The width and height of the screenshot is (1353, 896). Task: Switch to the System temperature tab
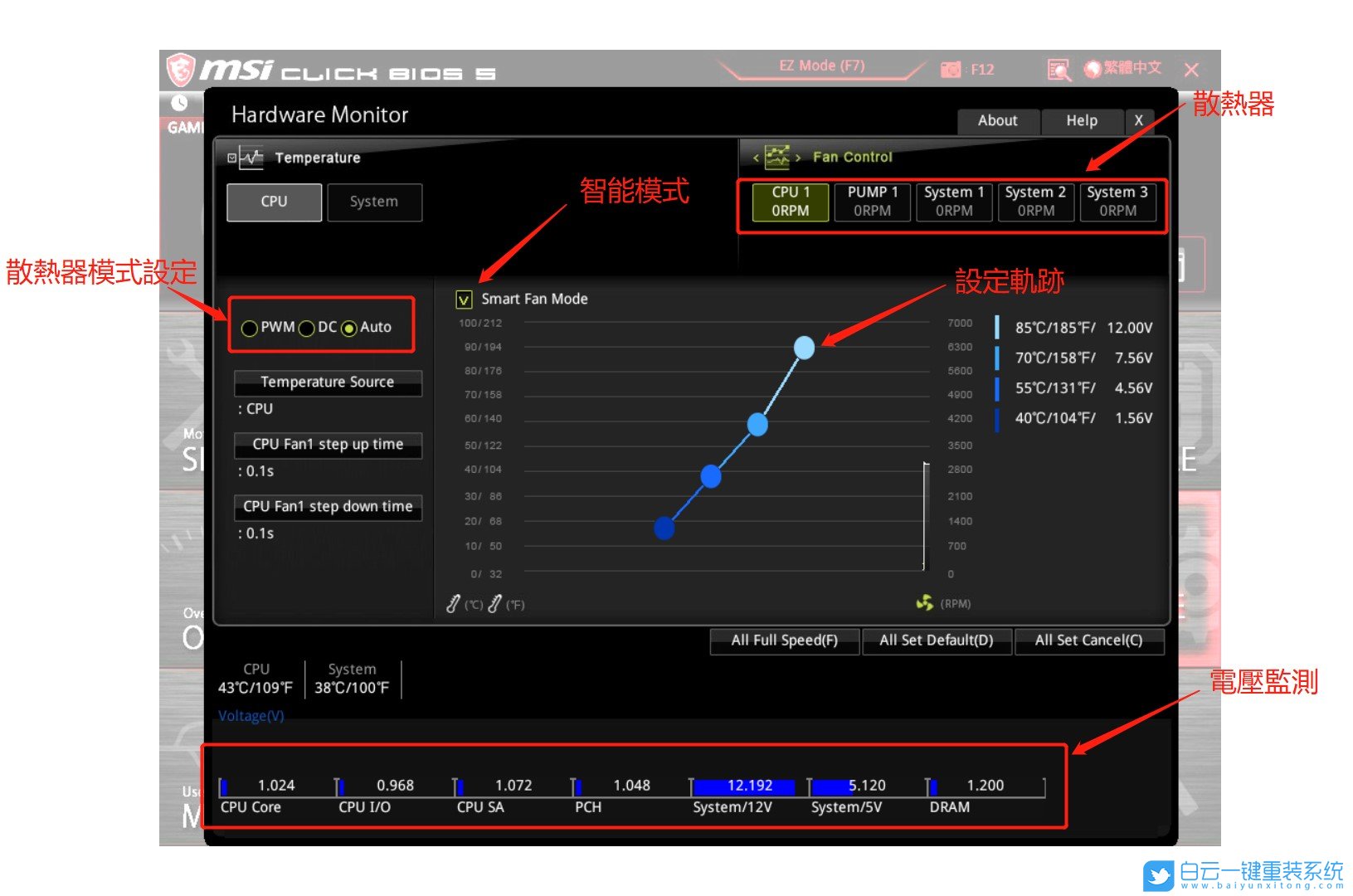[x=374, y=202]
